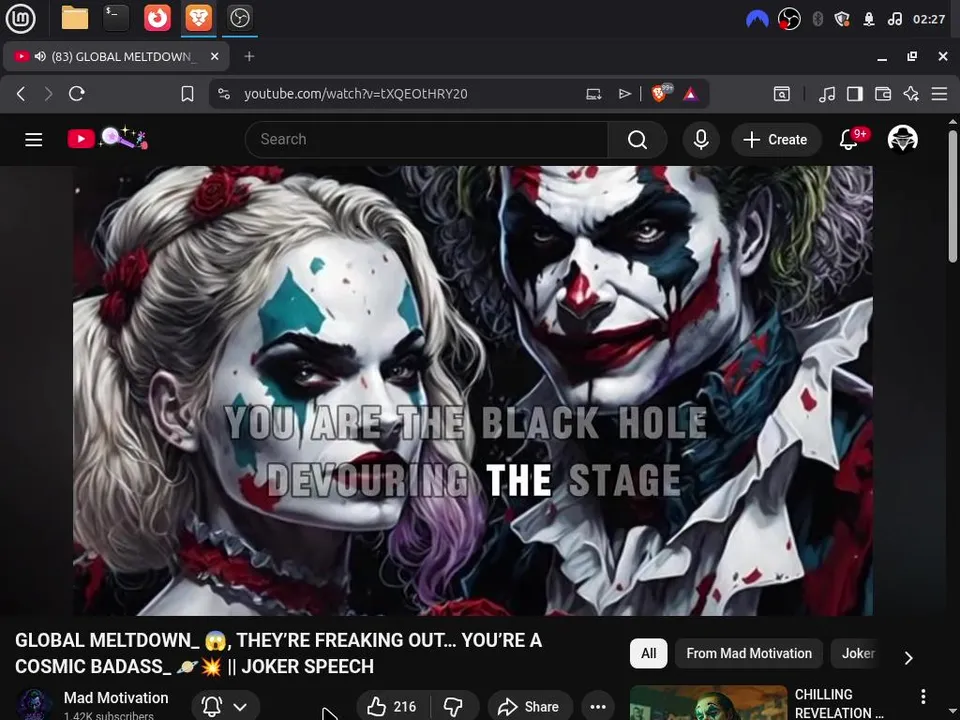
Task: Go back to the previous page
Action: pyautogui.click(x=21, y=94)
